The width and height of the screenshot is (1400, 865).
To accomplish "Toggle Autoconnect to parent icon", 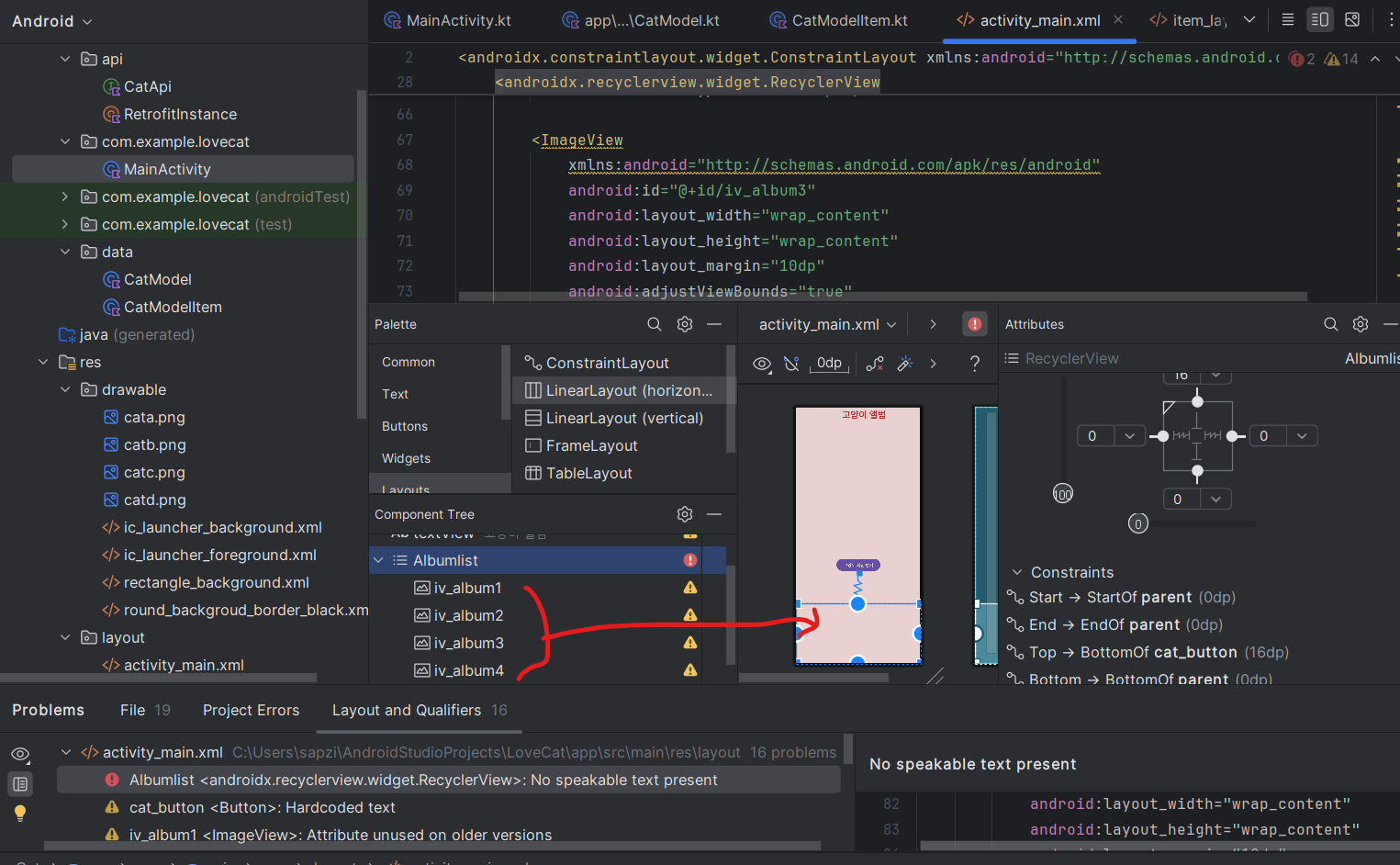I will [x=791, y=364].
